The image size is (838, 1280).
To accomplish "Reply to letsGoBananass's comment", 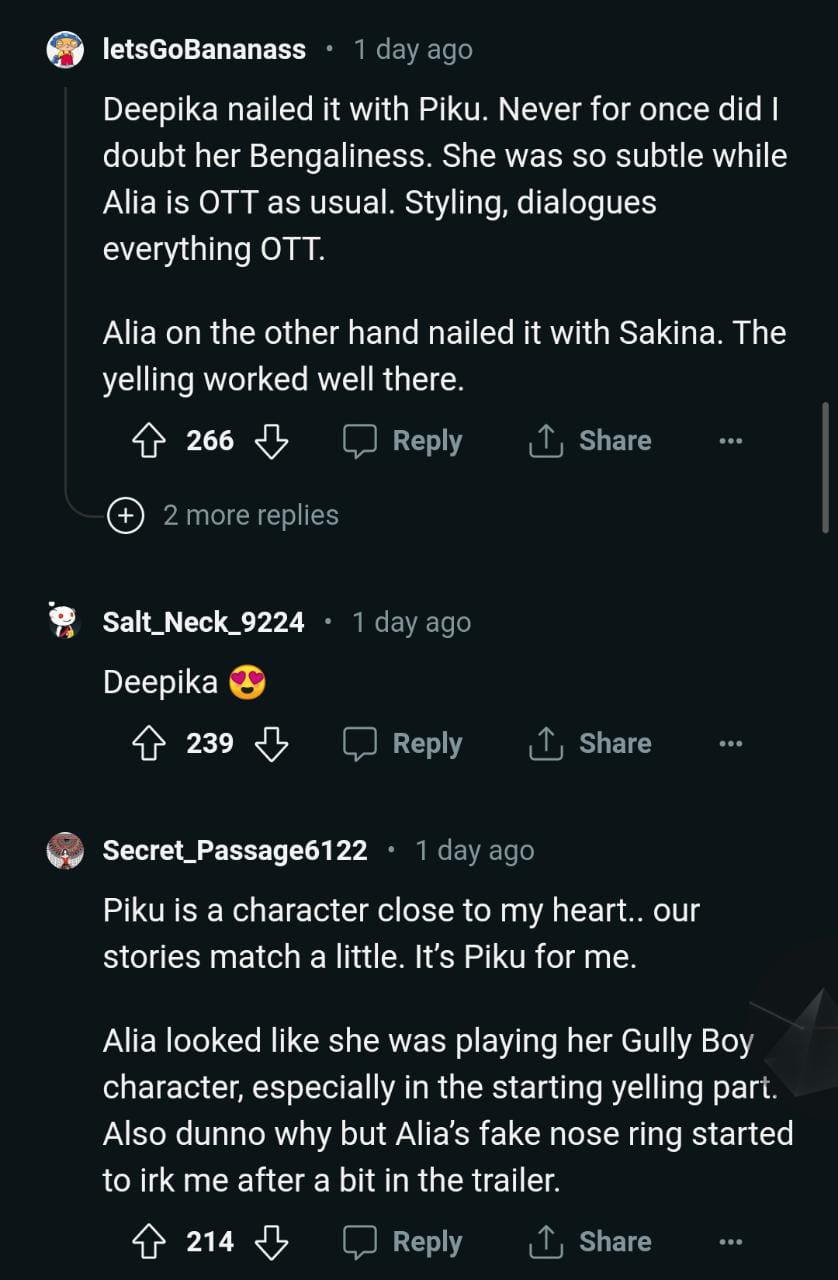I will (x=403, y=441).
